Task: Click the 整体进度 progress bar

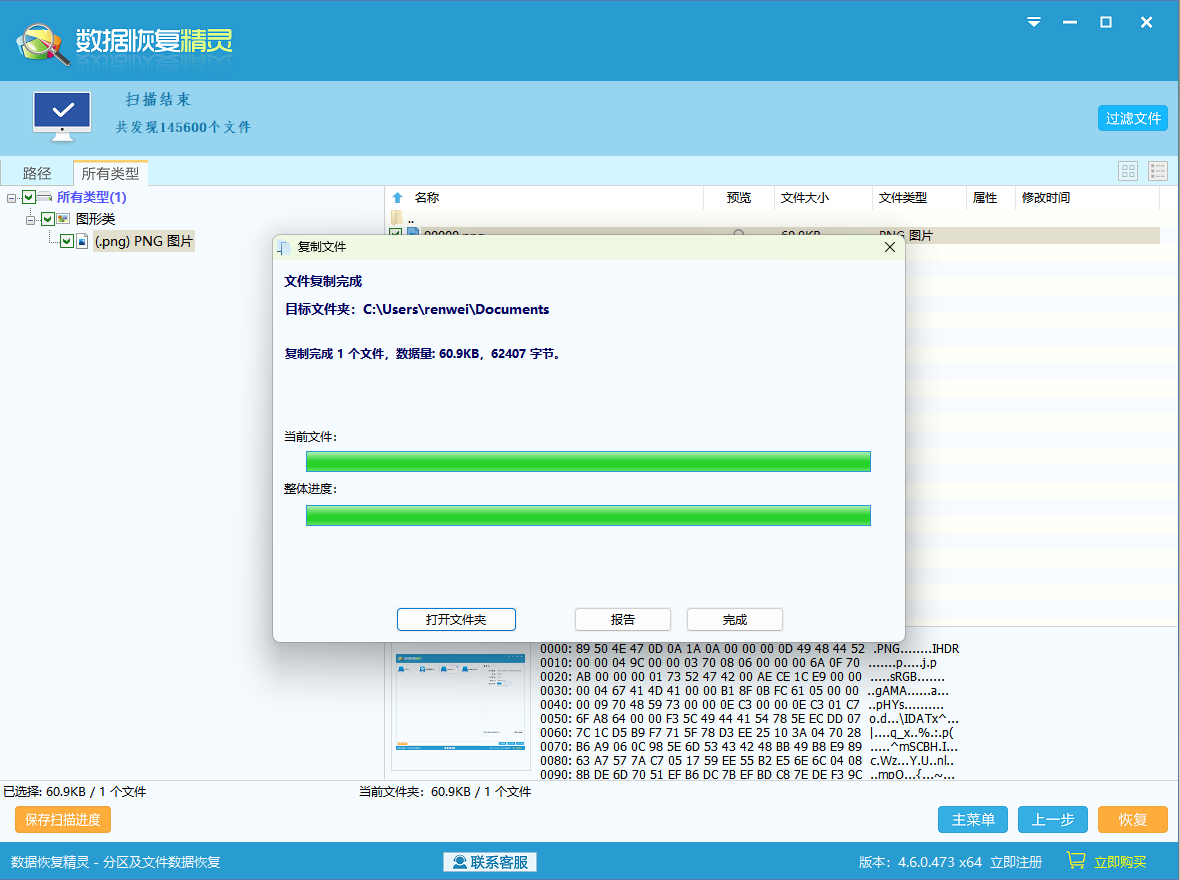Action: pos(588,515)
